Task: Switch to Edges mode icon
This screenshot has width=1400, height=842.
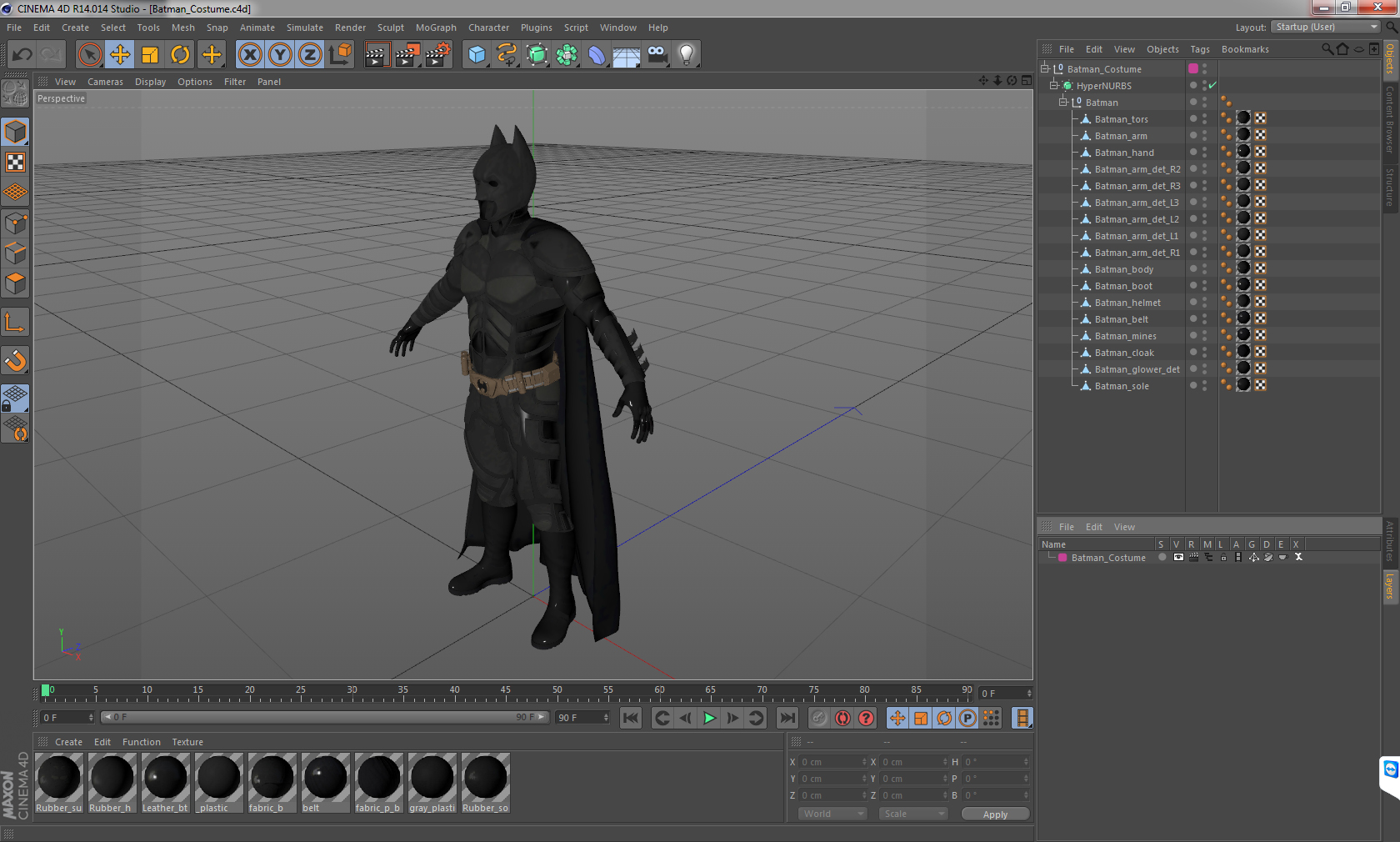Action: tap(15, 253)
